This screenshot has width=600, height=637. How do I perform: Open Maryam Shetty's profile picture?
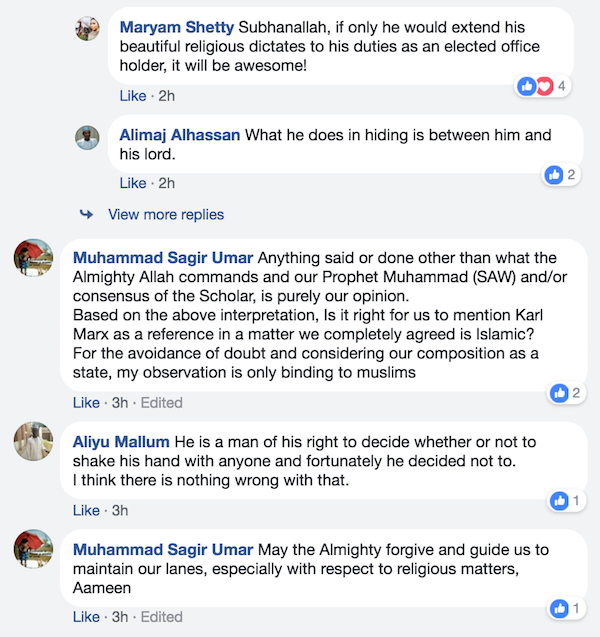87,28
